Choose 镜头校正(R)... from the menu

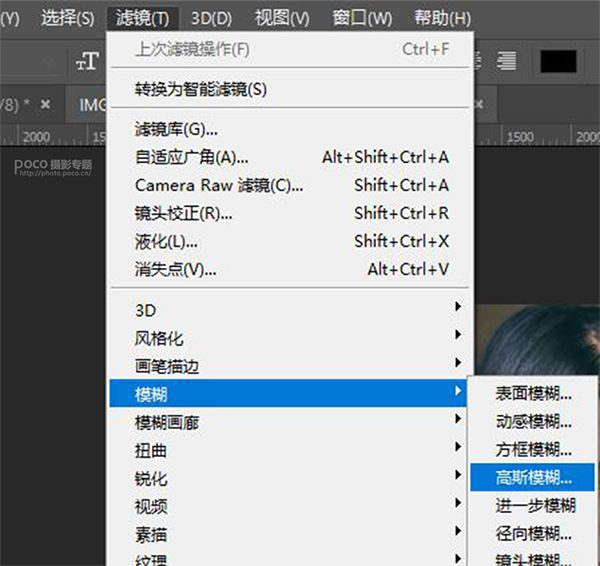289,214
